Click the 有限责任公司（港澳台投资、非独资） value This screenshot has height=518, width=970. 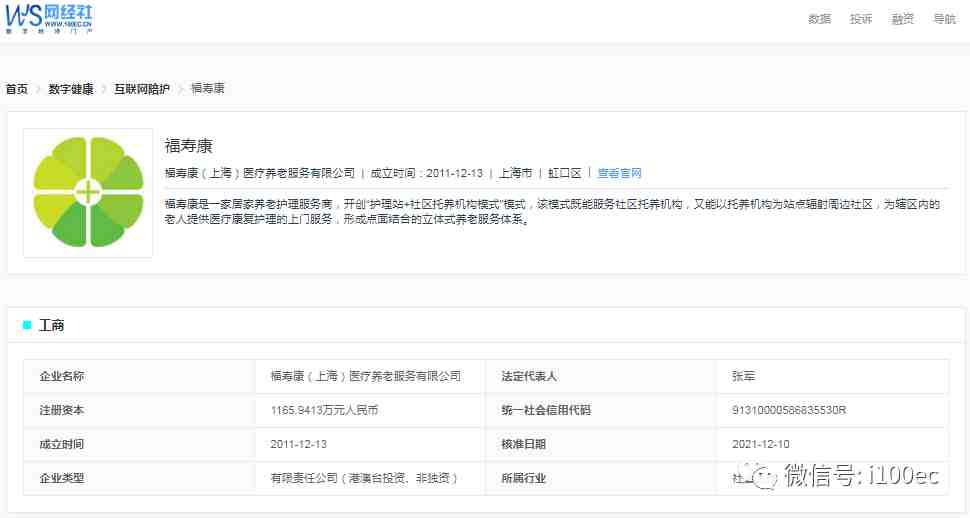pyautogui.click(x=364, y=478)
